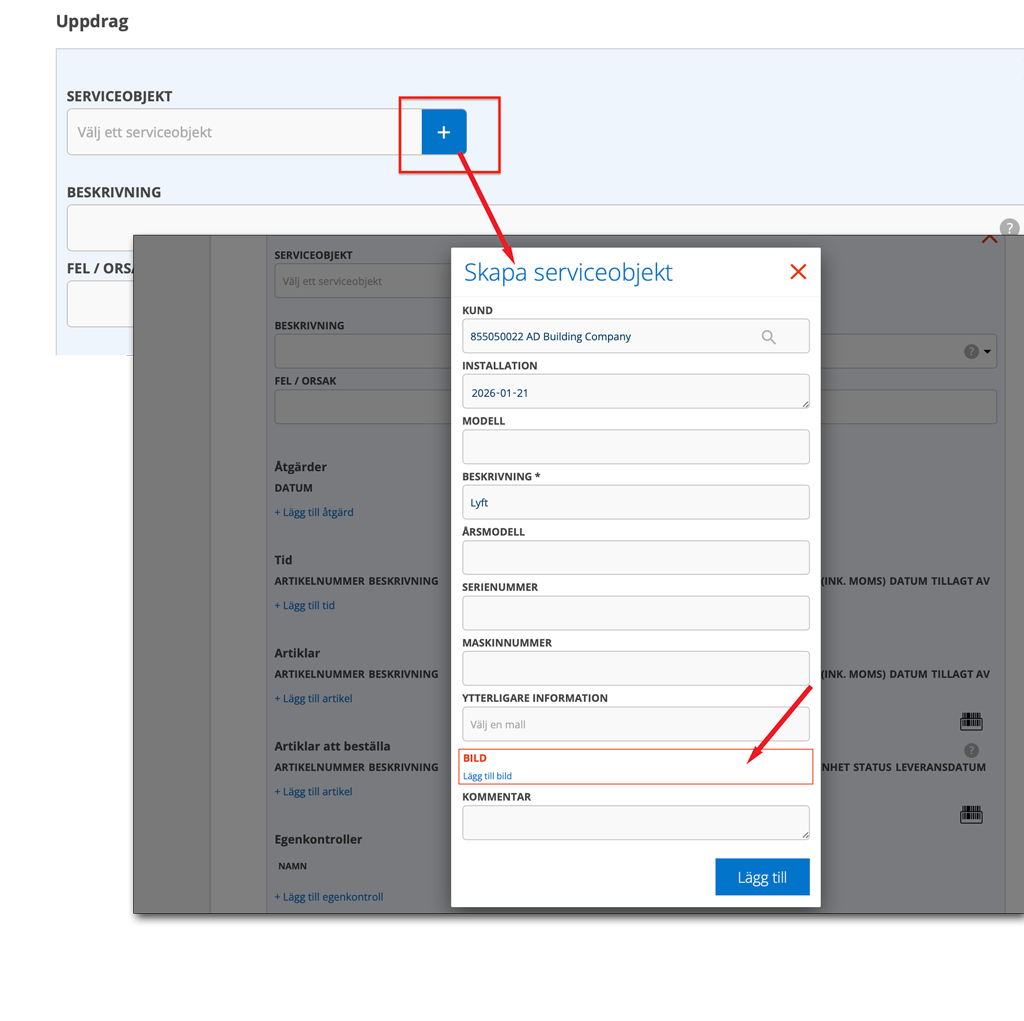Open the Välj en mall dropdown

(x=635, y=724)
